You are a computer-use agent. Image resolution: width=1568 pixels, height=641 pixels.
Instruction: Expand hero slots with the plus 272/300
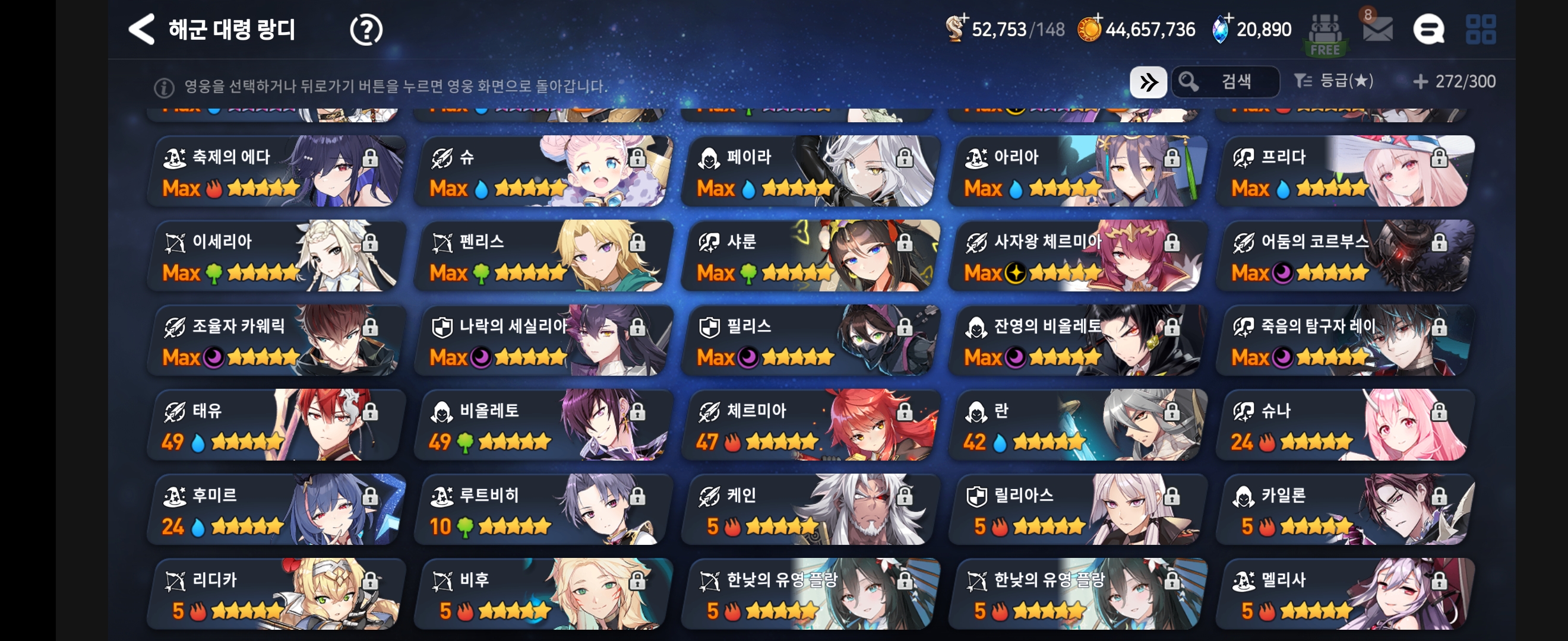click(x=1453, y=81)
